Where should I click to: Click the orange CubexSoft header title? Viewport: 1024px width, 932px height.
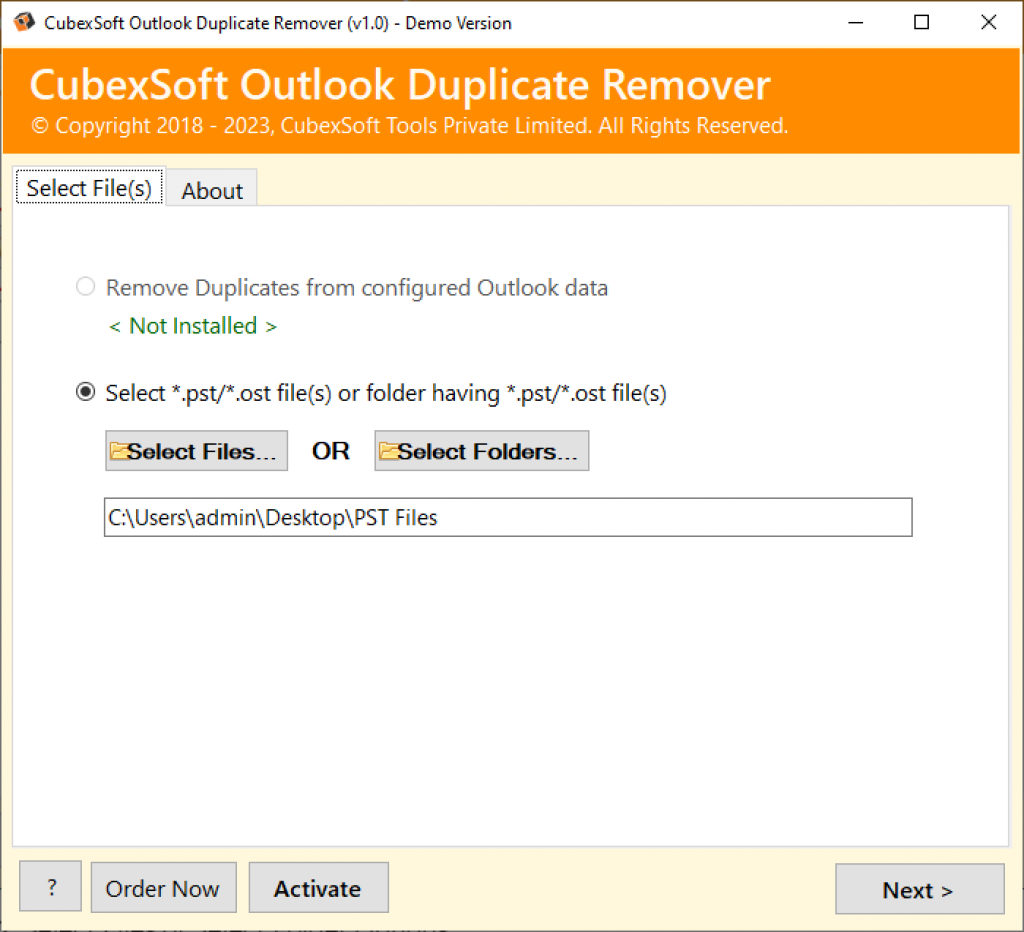click(400, 85)
